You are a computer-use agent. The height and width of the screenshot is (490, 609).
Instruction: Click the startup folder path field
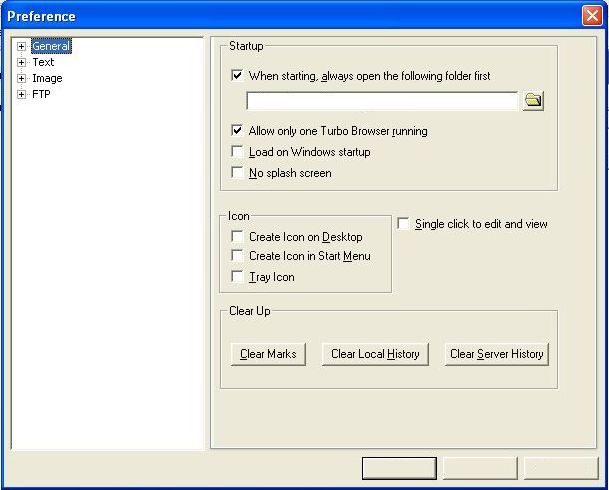click(x=382, y=101)
